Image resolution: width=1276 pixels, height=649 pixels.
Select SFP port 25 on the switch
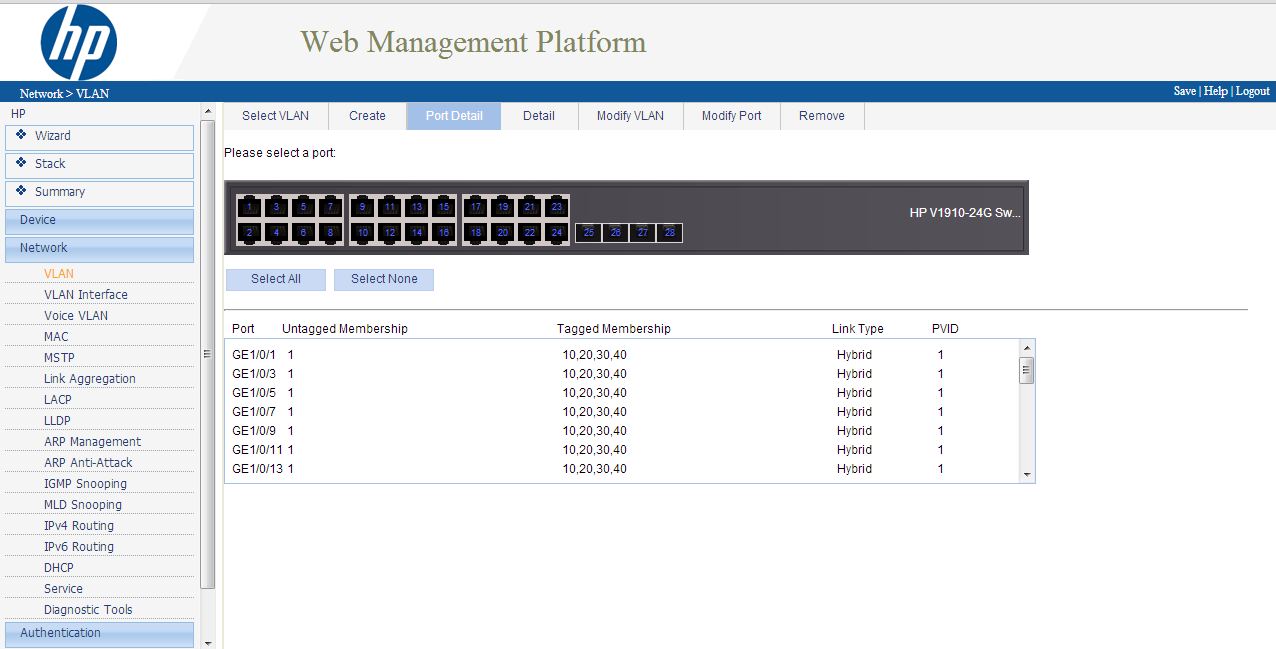(589, 232)
